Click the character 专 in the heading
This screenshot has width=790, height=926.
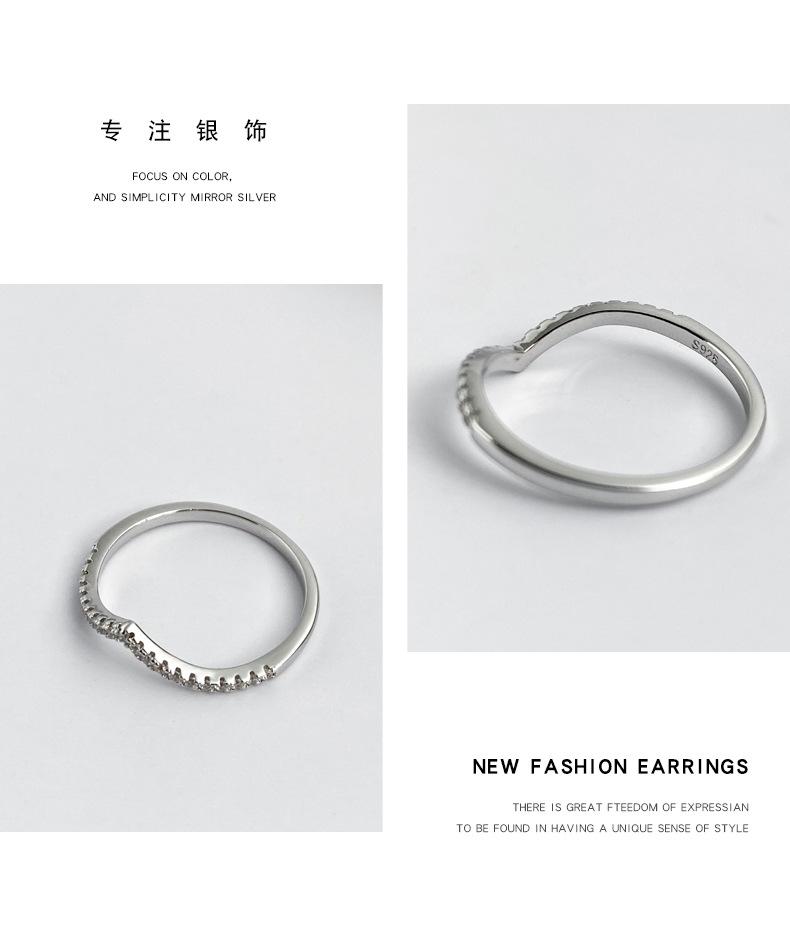[x=111, y=131]
